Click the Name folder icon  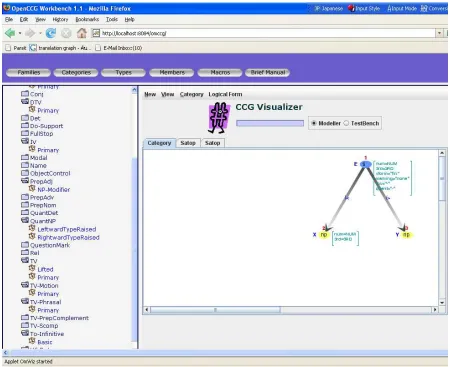pyautogui.click(x=25, y=165)
